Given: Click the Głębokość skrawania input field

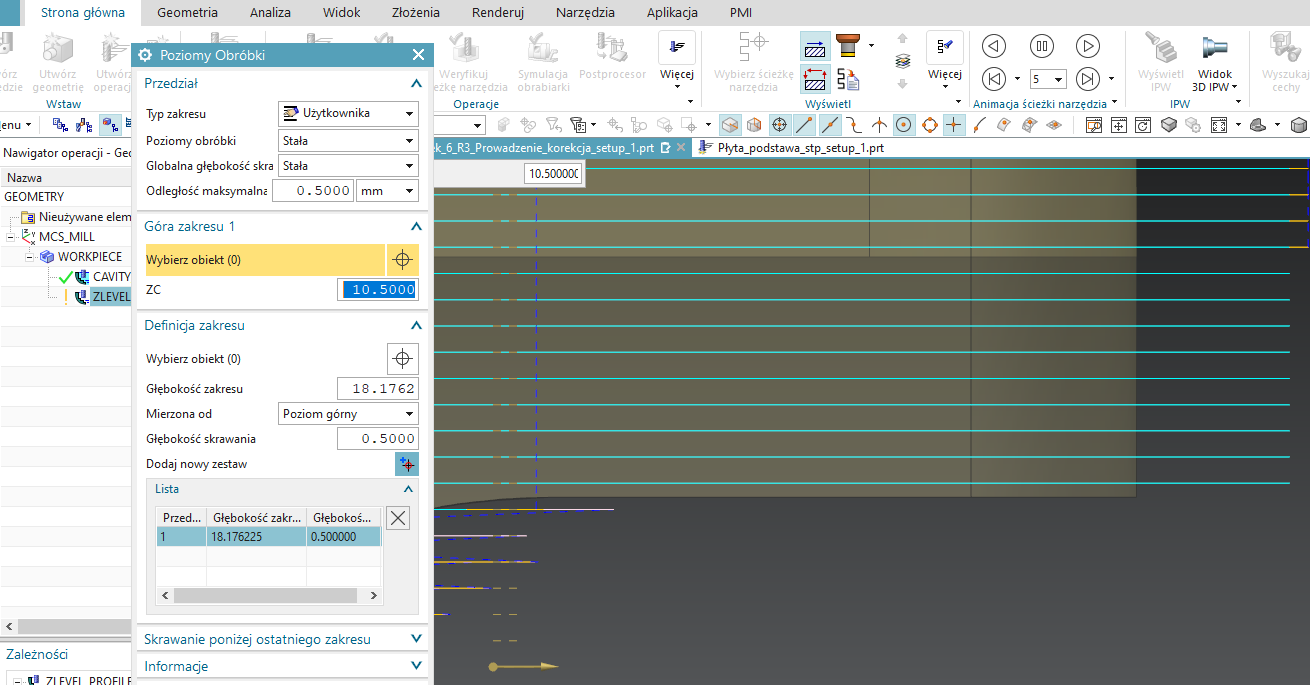Looking at the screenshot, I should (x=377, y=439).
